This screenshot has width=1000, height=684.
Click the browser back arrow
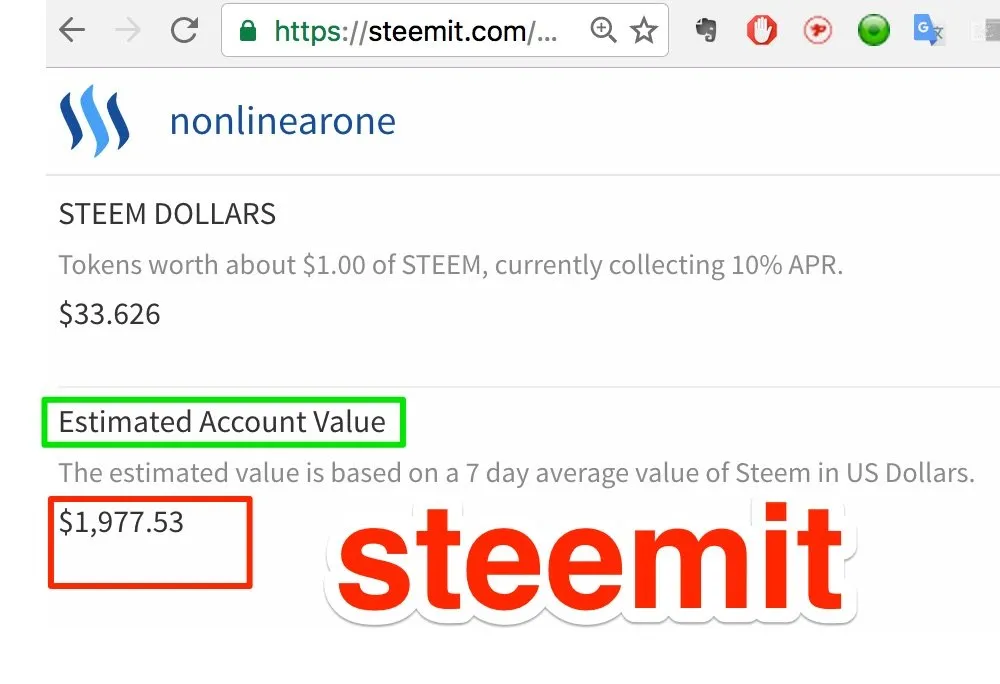[x=72, y=30]
